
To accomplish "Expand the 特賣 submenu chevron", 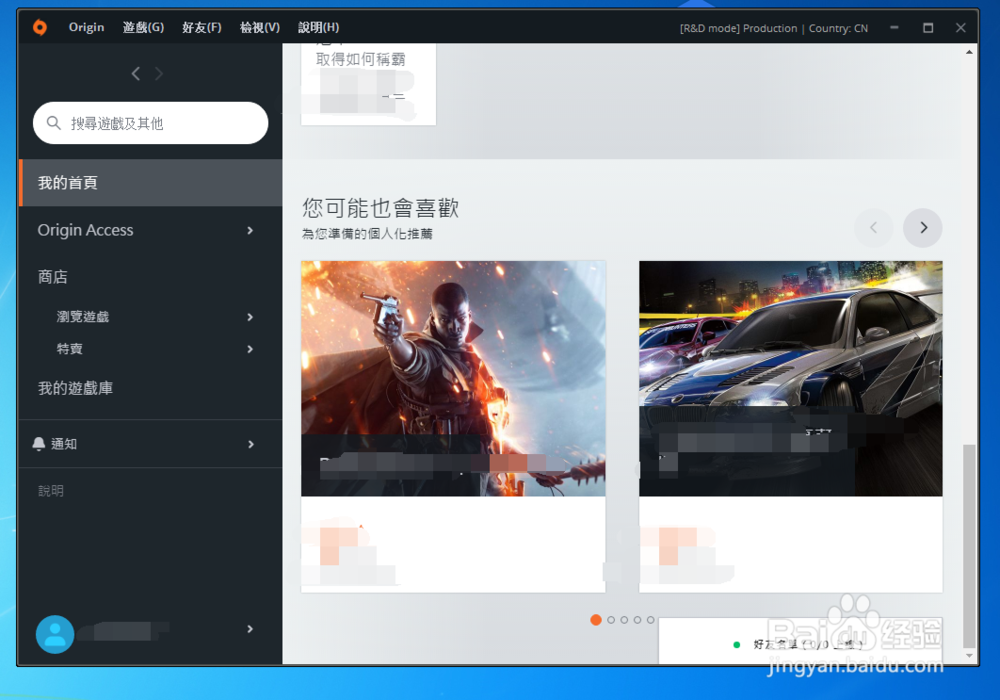I will pyautogui.click(x=249, y=349).
